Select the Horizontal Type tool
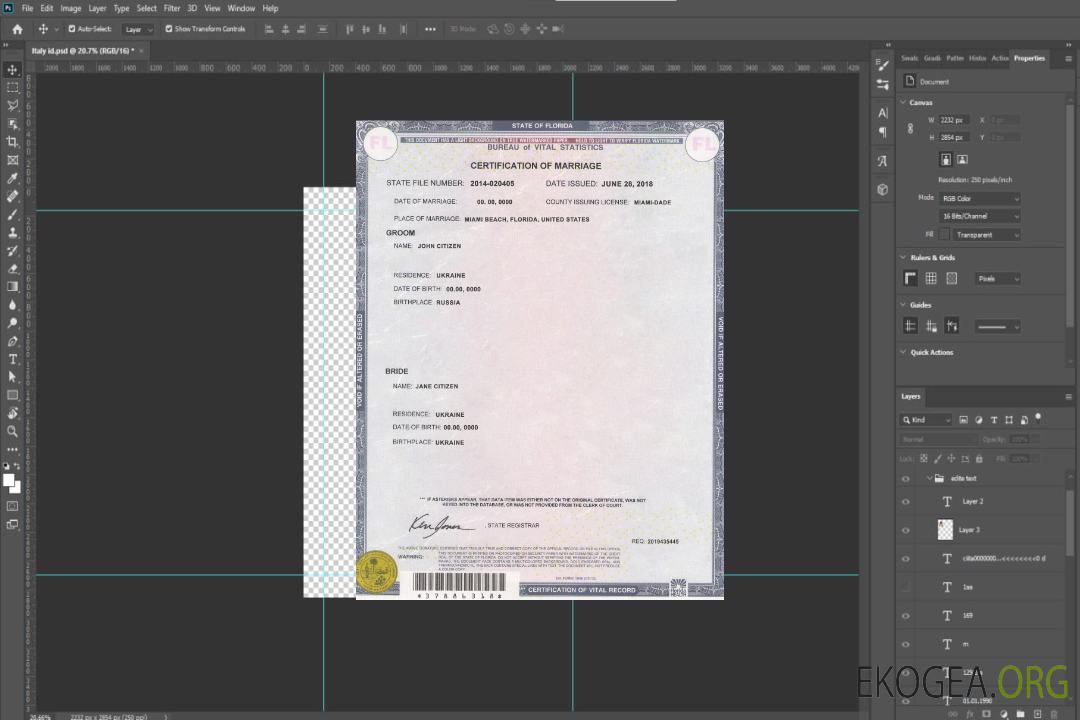The image size is (1080, 720). click(12, 359)
